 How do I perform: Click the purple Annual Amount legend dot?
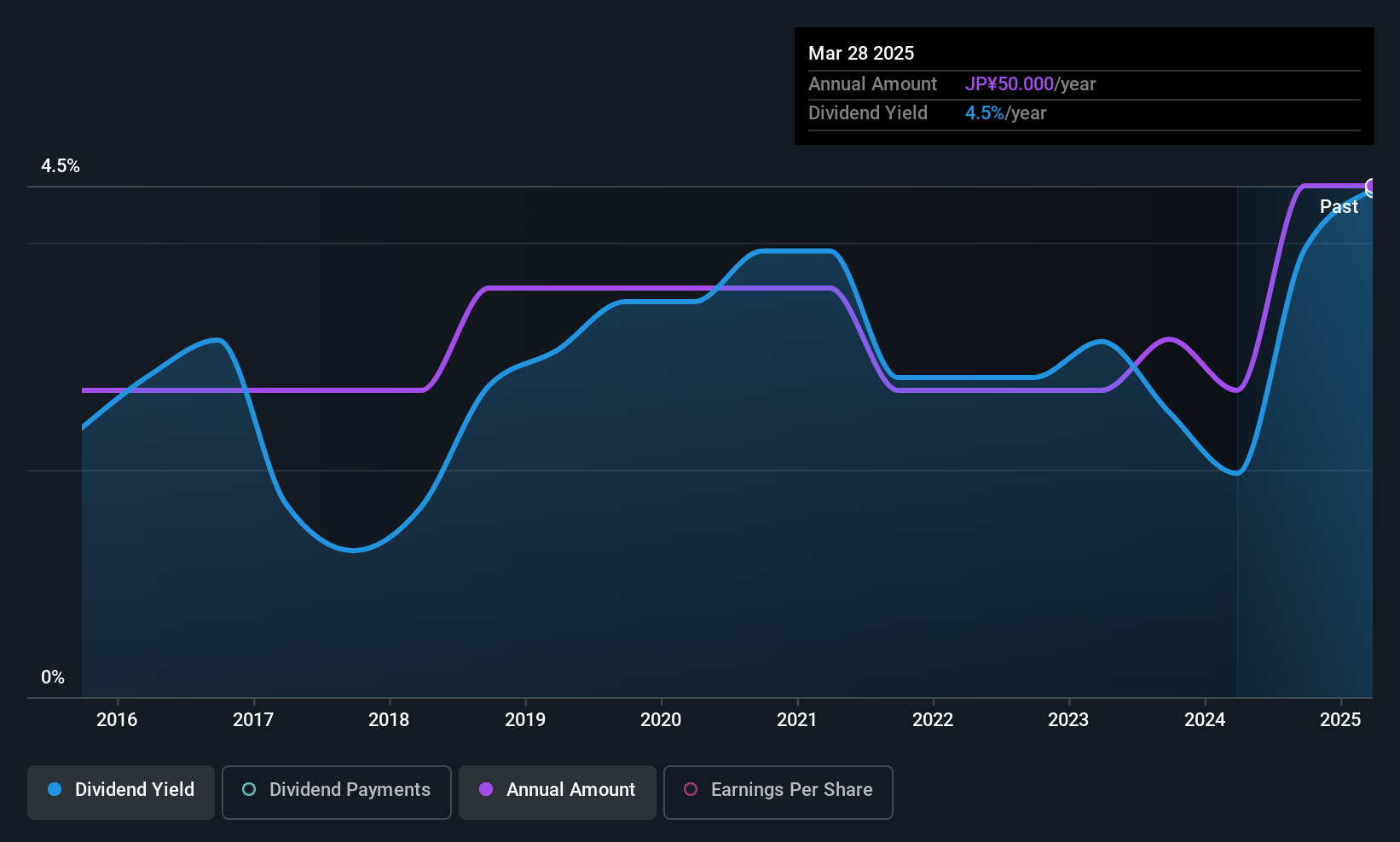pos(486,789)
